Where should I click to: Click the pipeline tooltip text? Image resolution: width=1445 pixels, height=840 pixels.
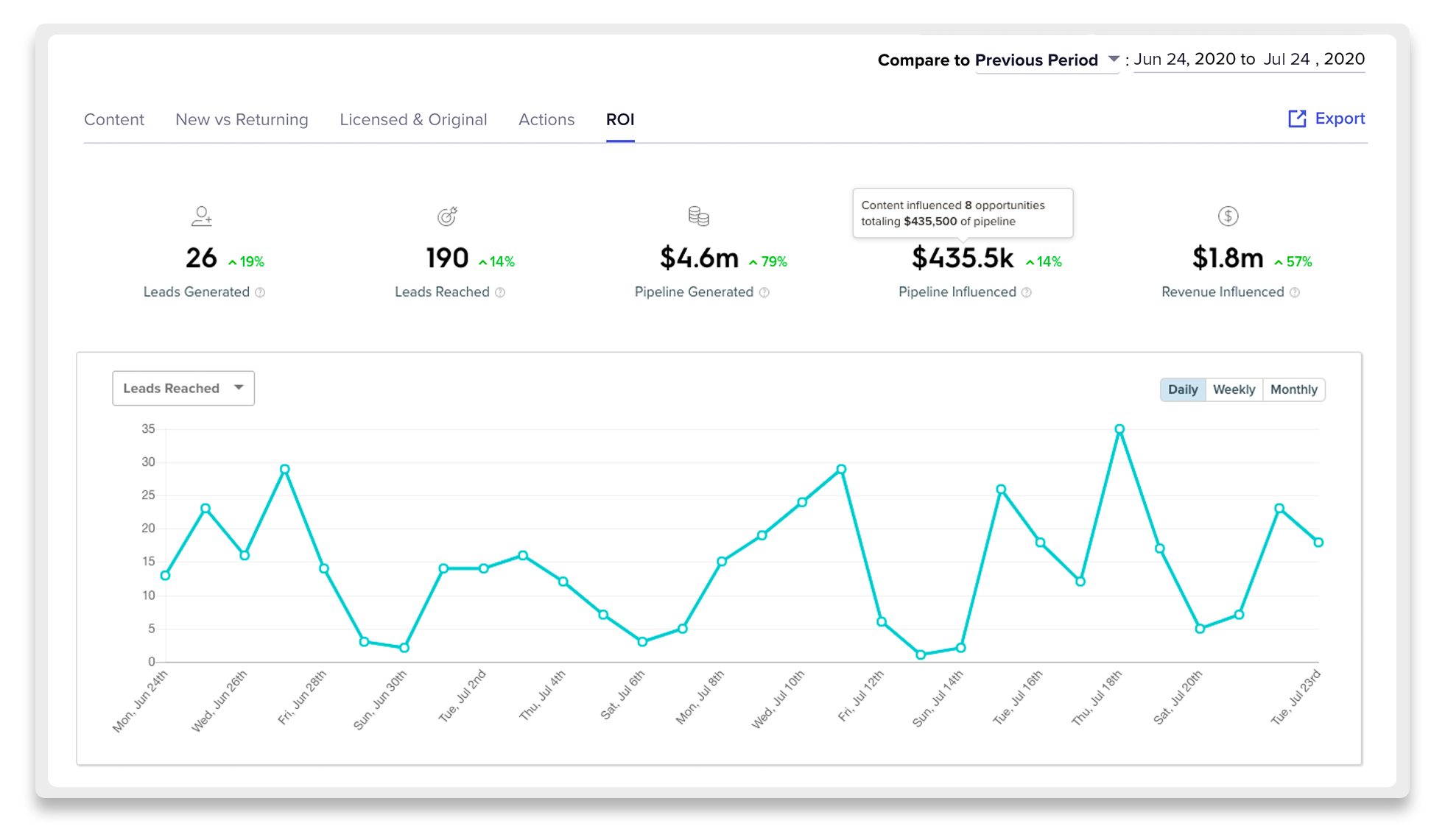[953, 213]
